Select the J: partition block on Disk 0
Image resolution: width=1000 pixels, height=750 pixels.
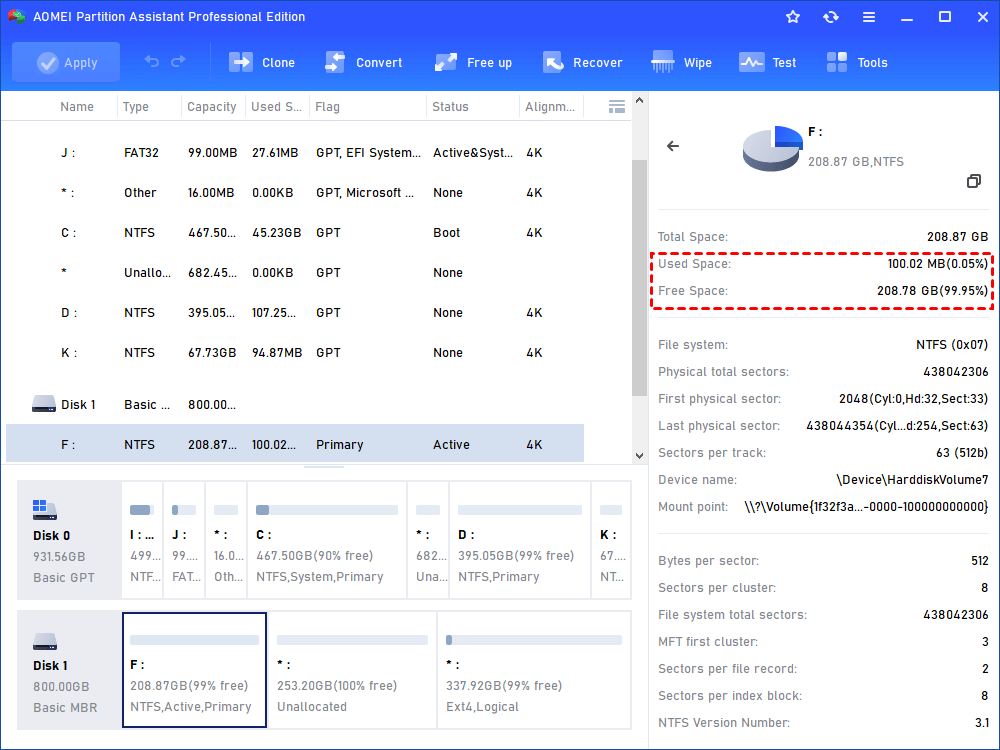point(184,540)
